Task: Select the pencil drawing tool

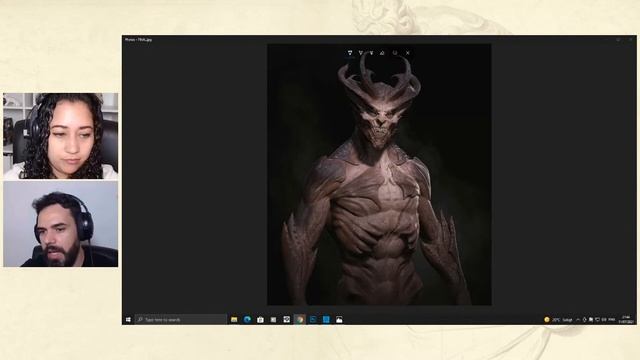Action: click(361, 53)
